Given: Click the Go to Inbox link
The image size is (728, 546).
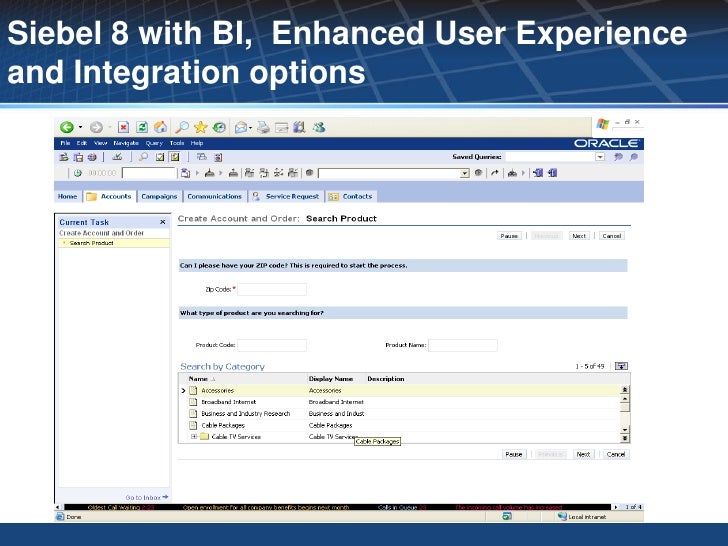Looking at the screenshot, I should tap(147, 498).
